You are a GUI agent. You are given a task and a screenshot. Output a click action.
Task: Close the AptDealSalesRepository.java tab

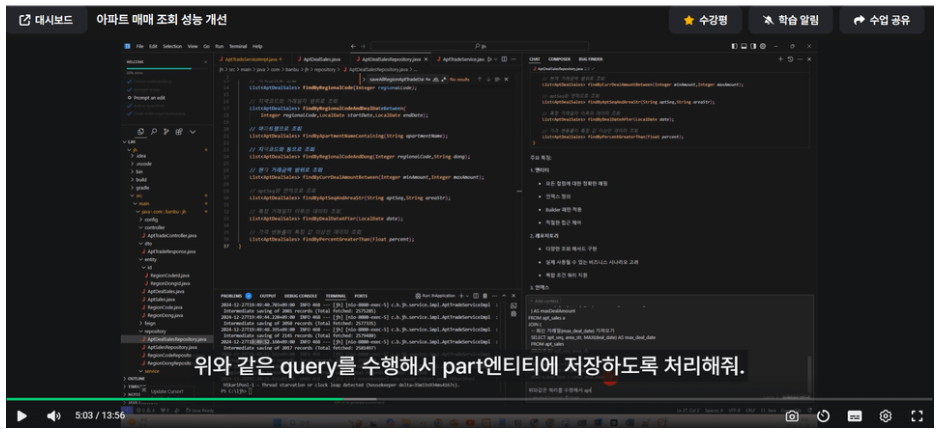(x=426, y=59)
